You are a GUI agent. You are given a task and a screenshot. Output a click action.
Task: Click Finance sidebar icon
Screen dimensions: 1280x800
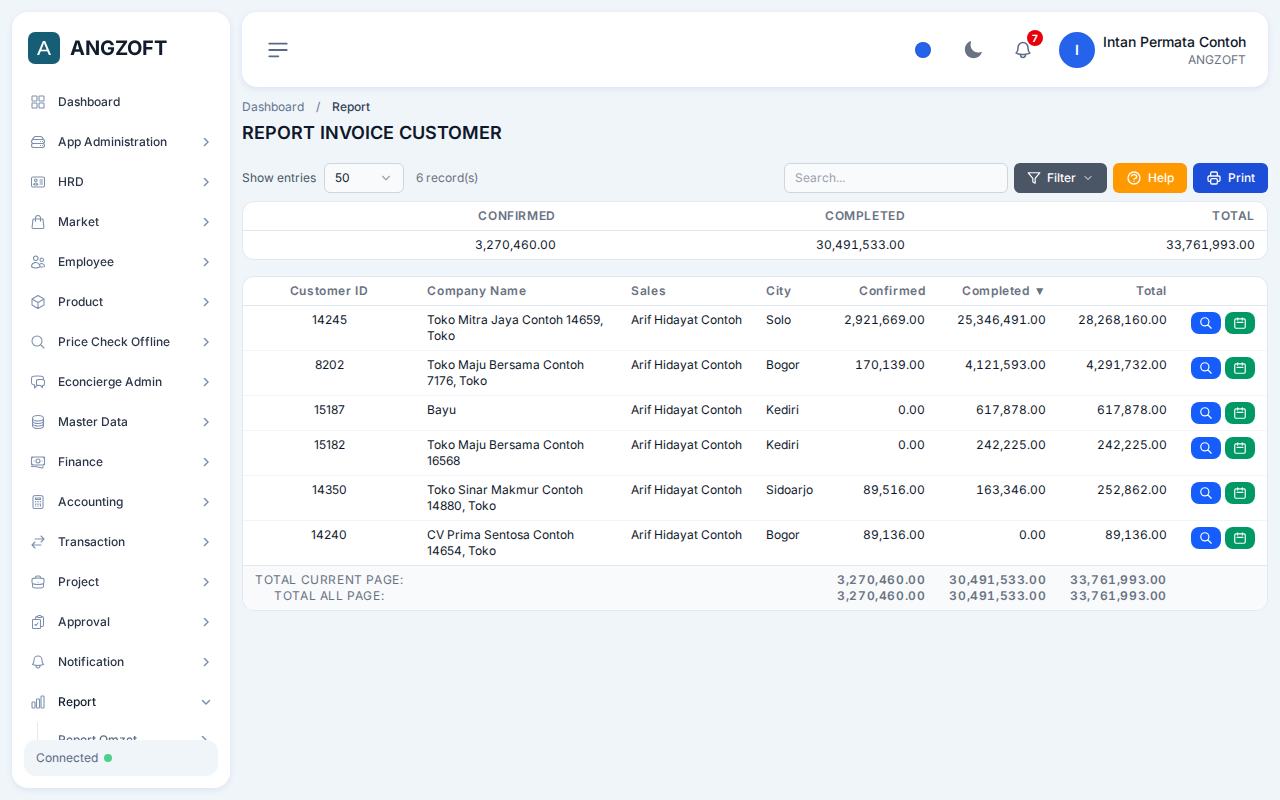[38, 462]
